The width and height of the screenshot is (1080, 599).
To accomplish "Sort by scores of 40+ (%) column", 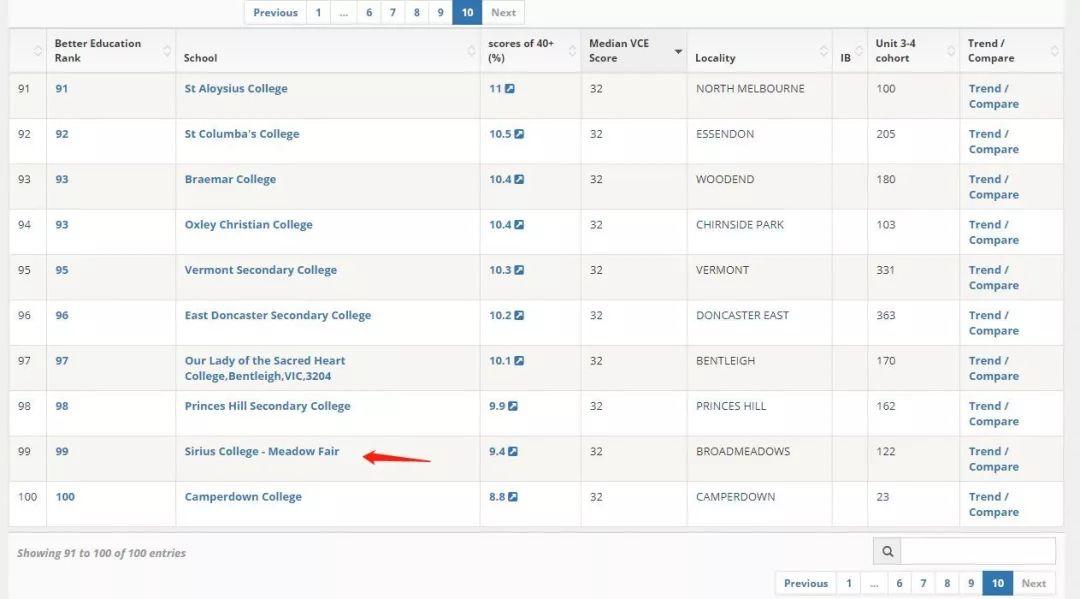I will (530, 51).
